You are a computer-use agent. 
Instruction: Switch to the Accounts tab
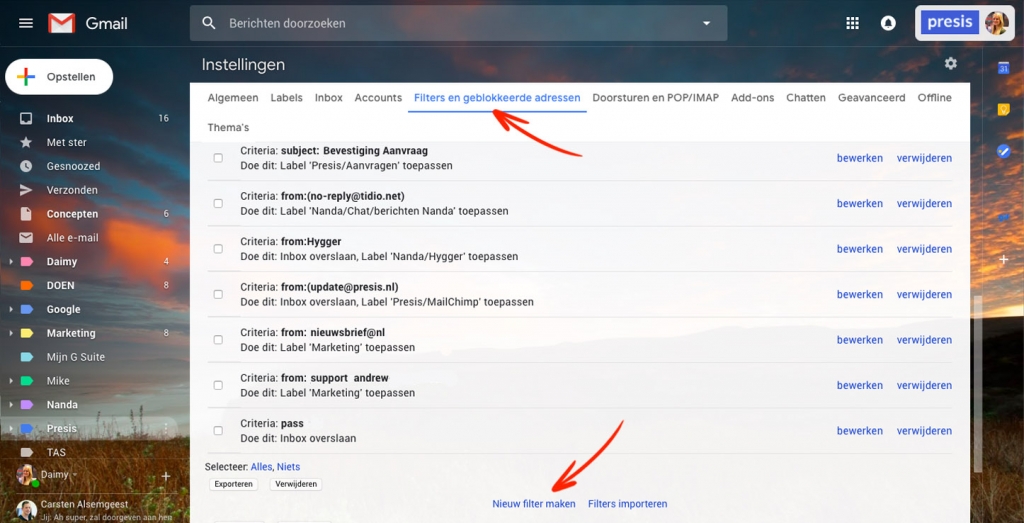(378, 98)
